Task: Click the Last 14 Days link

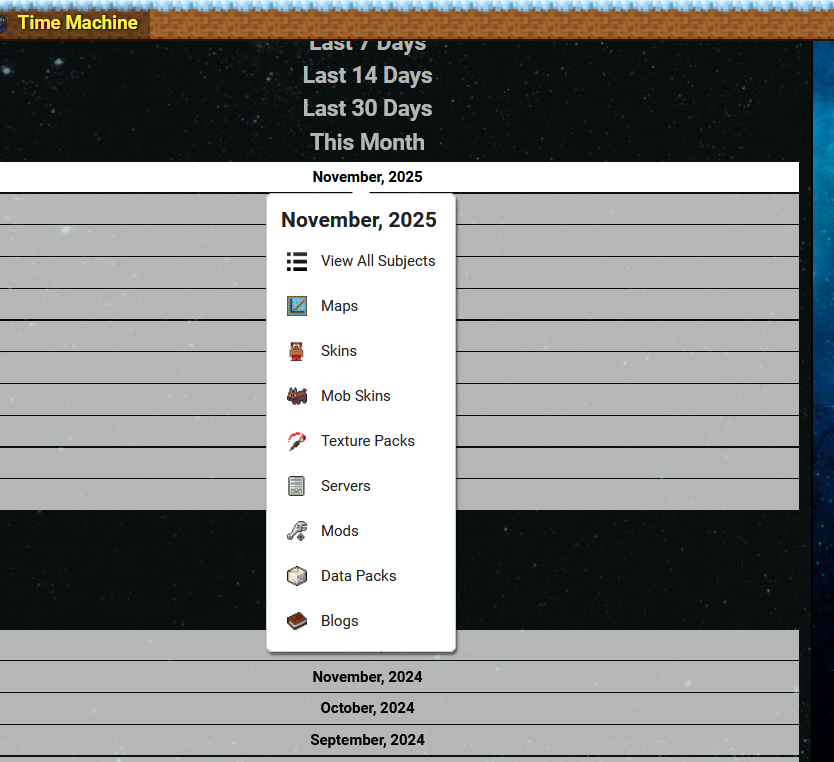Action: pos(368,76)
